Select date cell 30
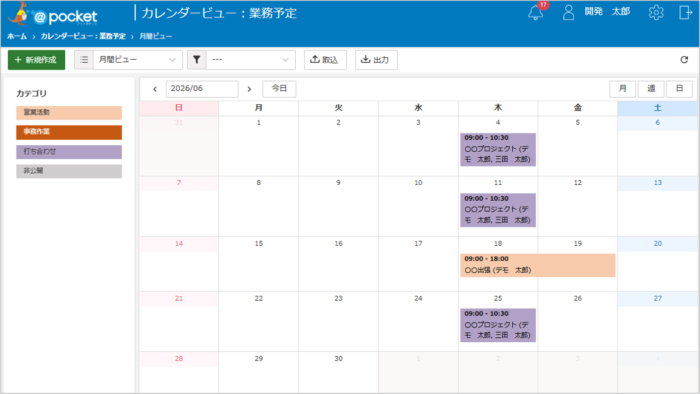Viewport: 700px width, 394px height. (x=338, y=372)
